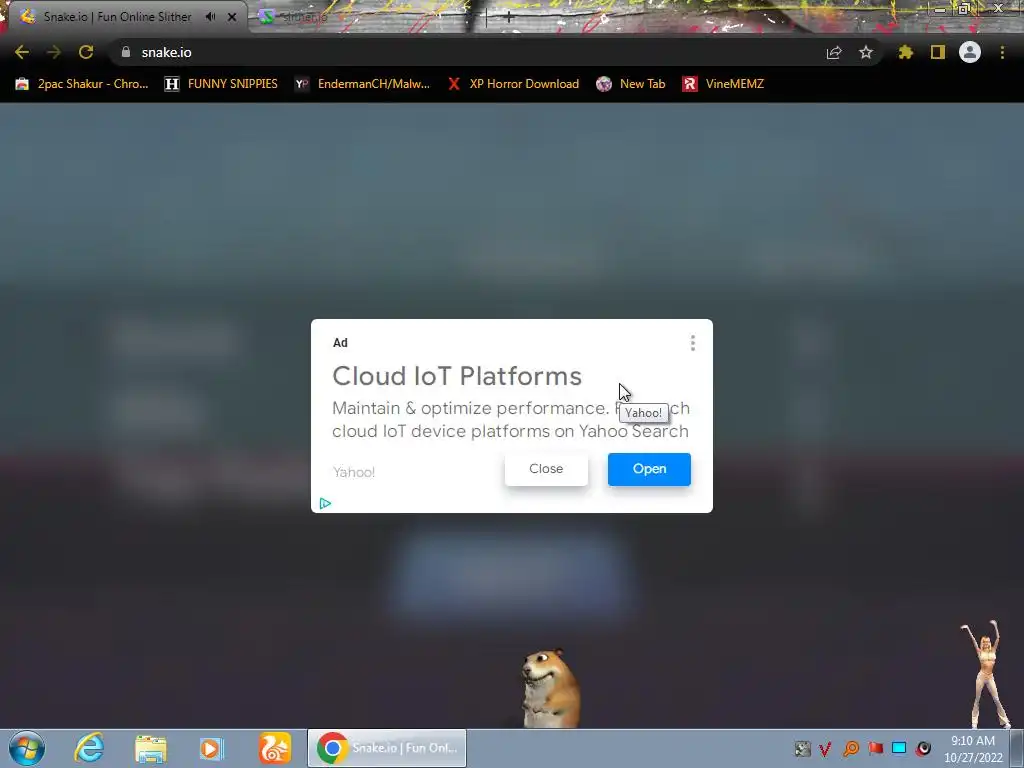
Task: Click the first system tray icon
Action: 802,748
